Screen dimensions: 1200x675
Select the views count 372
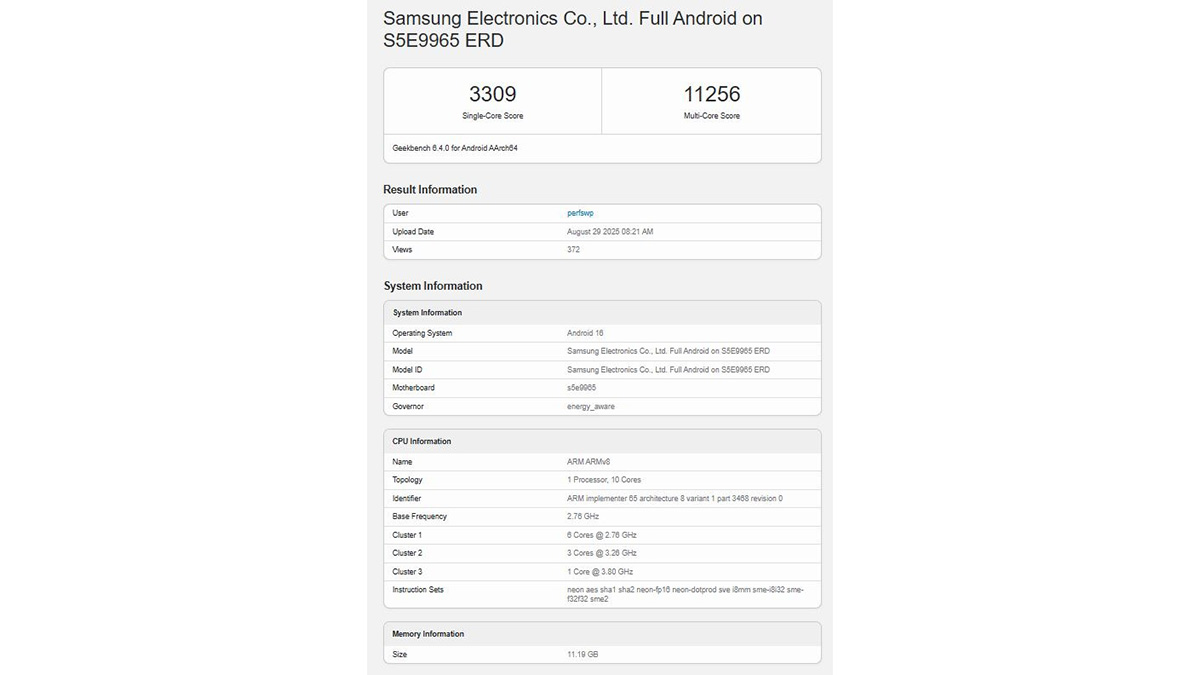pyautogui.click(x=573, y=250)
